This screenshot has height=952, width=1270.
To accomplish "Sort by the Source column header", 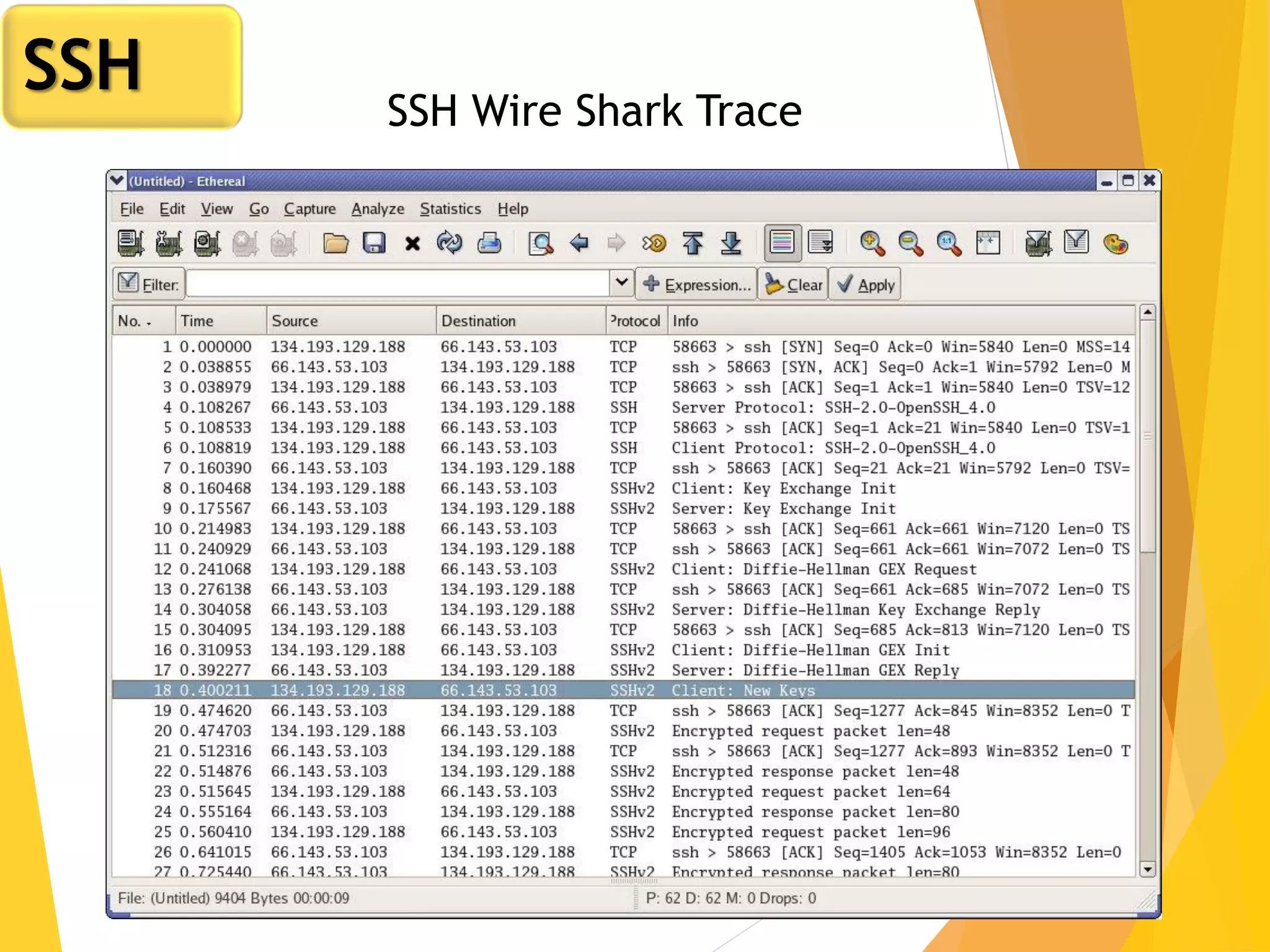I will click(x=351, y=320).
